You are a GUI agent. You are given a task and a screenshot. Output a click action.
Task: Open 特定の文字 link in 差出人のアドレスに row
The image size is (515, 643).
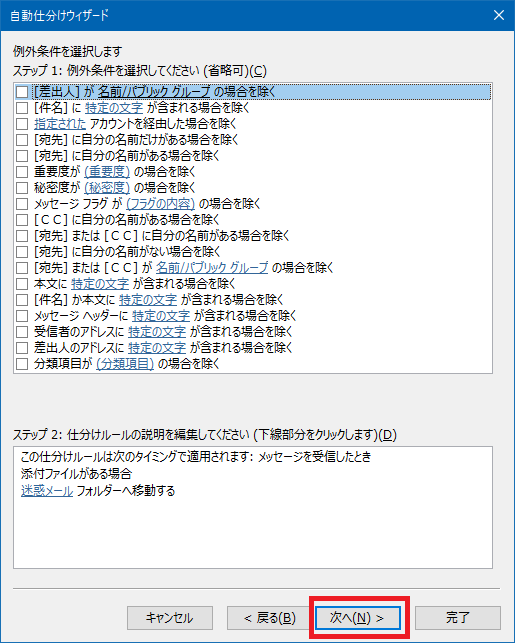click(x=157, y=348)
